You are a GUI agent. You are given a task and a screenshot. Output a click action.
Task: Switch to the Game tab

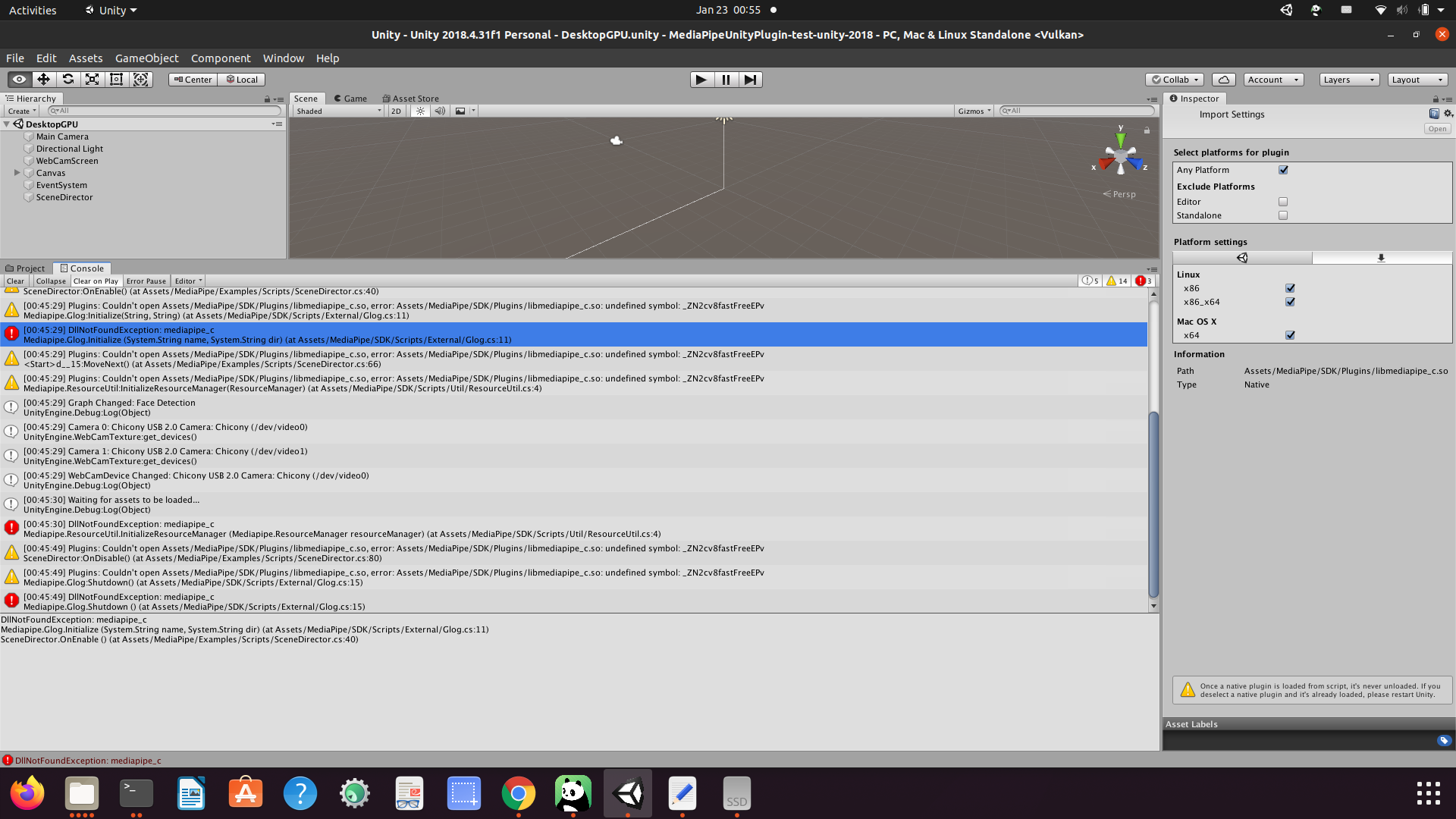pyautogui.click(x=350, y=98)
